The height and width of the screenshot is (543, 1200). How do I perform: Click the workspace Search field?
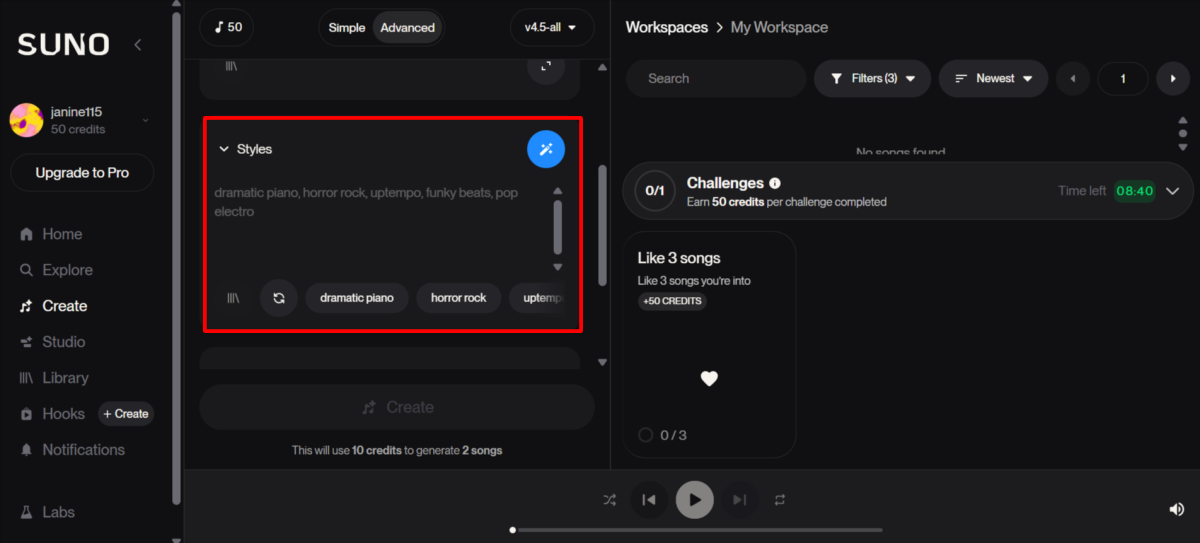pos(716,78)
